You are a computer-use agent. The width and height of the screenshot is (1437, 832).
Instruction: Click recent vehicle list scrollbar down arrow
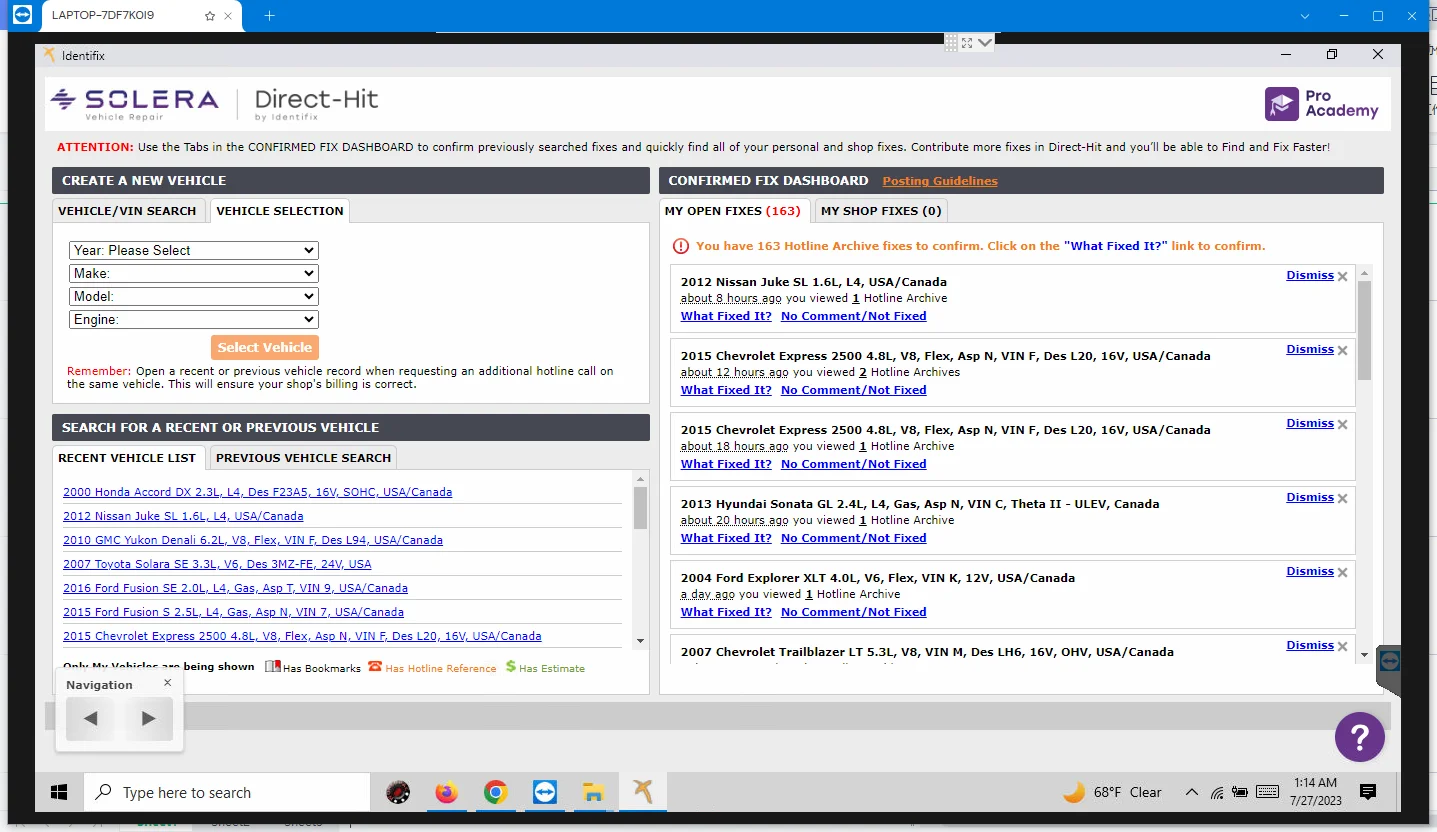click(641, 641)
